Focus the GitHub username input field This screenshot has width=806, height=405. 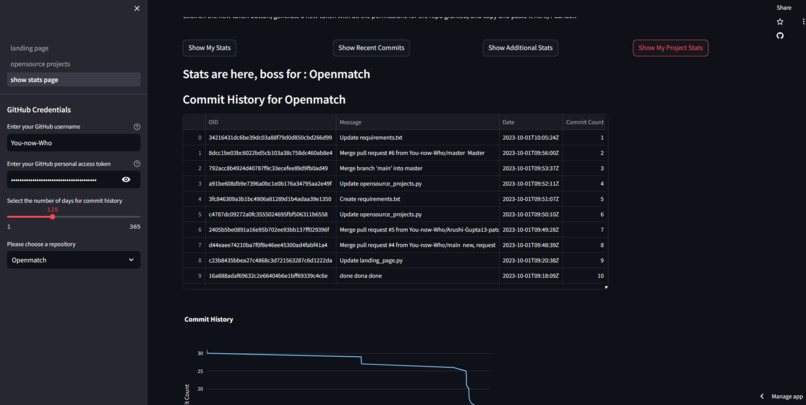(74, 143)
